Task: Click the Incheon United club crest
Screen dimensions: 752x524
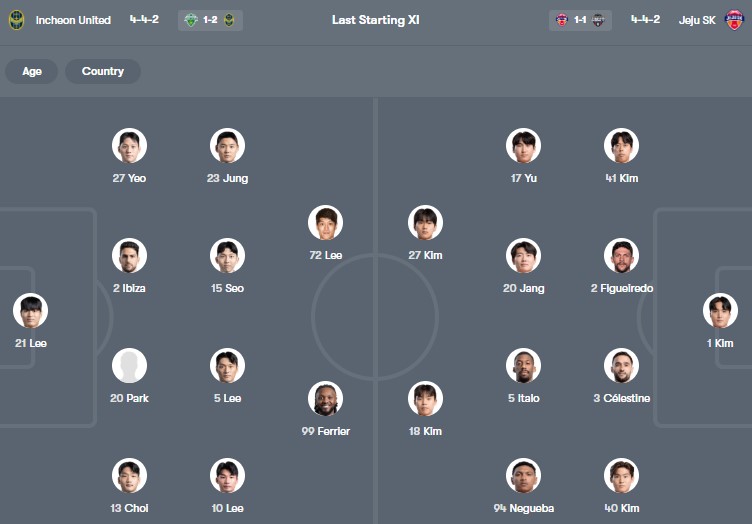Action: click(16, 20)
